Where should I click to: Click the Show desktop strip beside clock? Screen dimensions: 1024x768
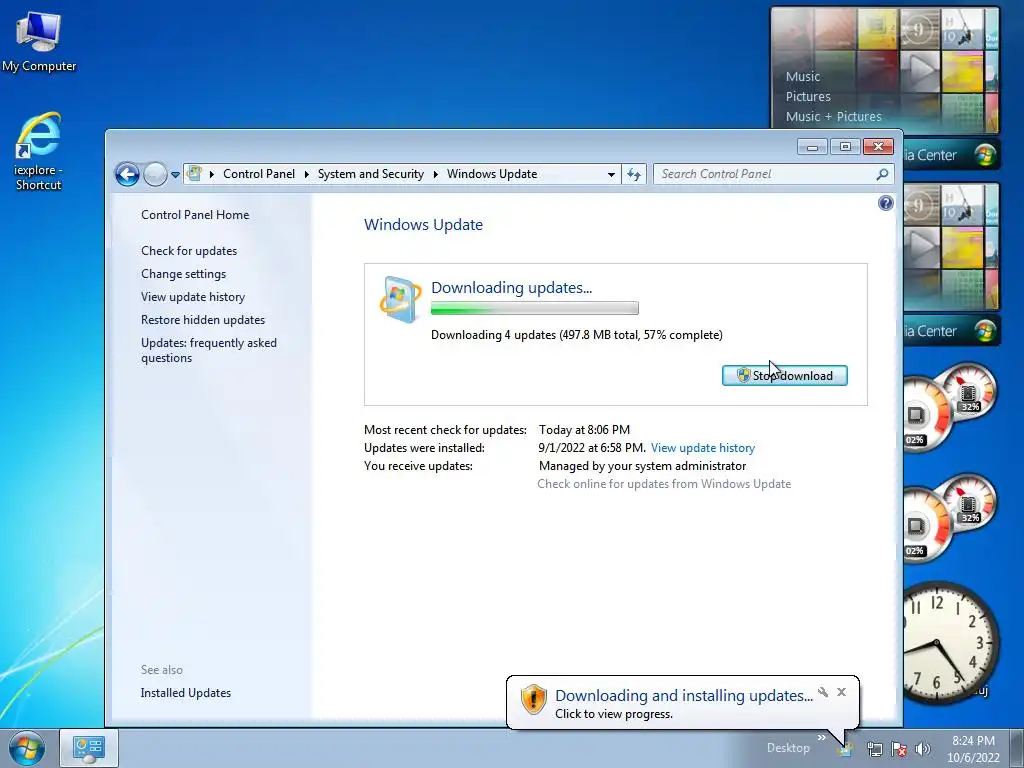tap(1017, 748)
